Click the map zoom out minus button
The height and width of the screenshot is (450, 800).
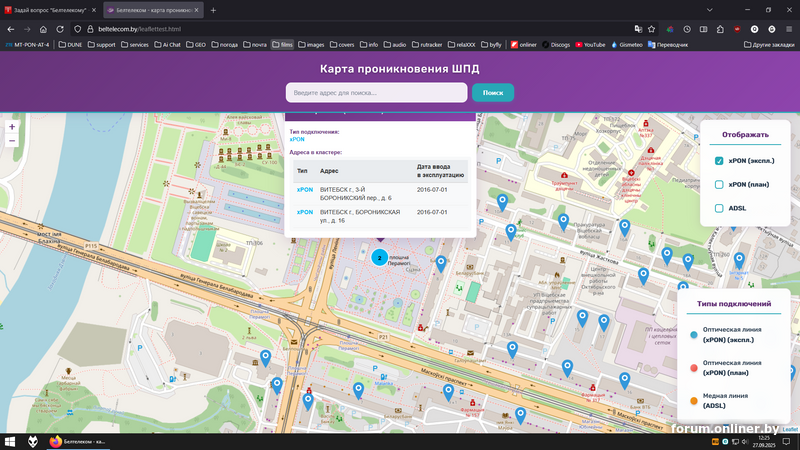click(x=12, y=141)
